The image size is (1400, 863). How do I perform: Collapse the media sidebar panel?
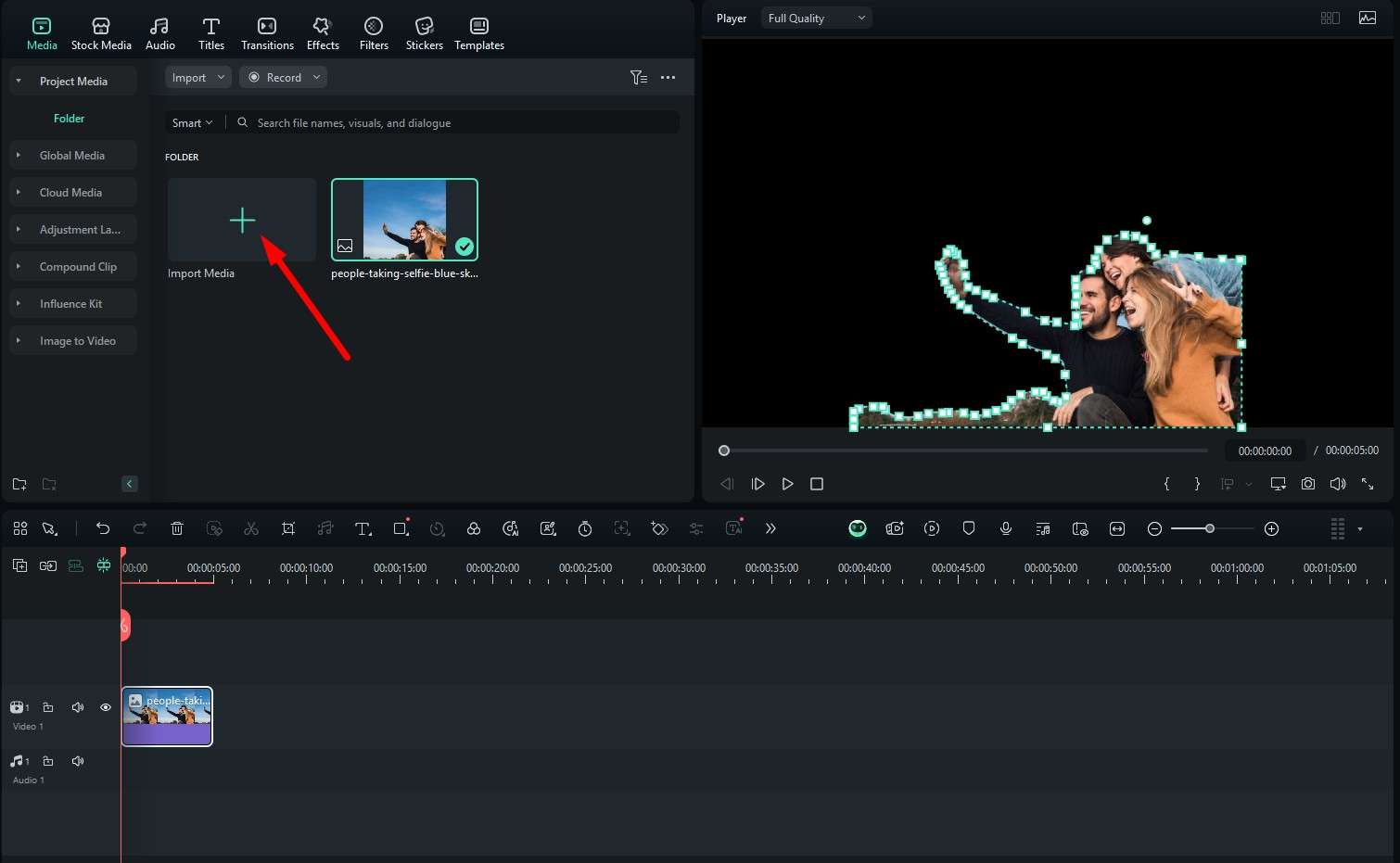pos(130,484)
